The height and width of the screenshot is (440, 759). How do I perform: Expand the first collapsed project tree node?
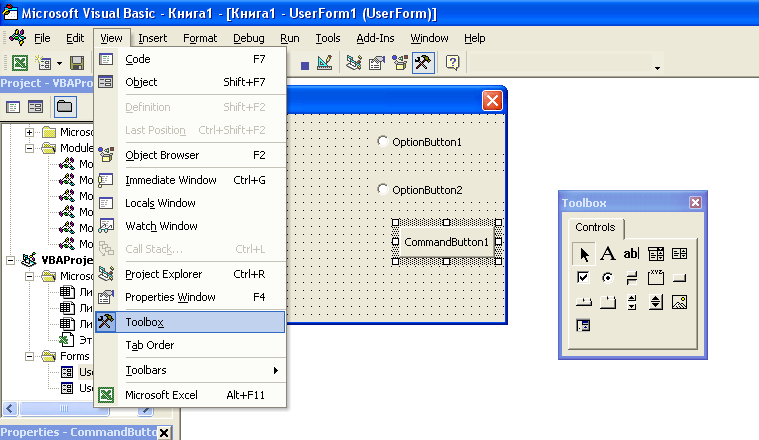(30, 132)
